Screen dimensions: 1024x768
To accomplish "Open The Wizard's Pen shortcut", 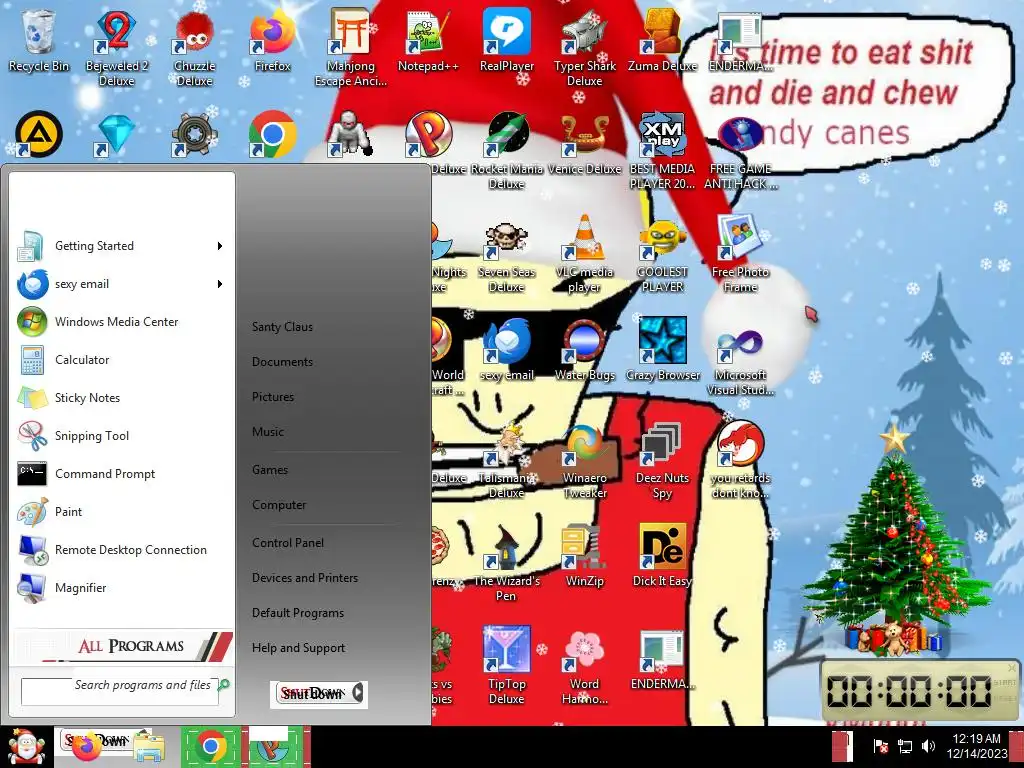I will pos(507,563).
